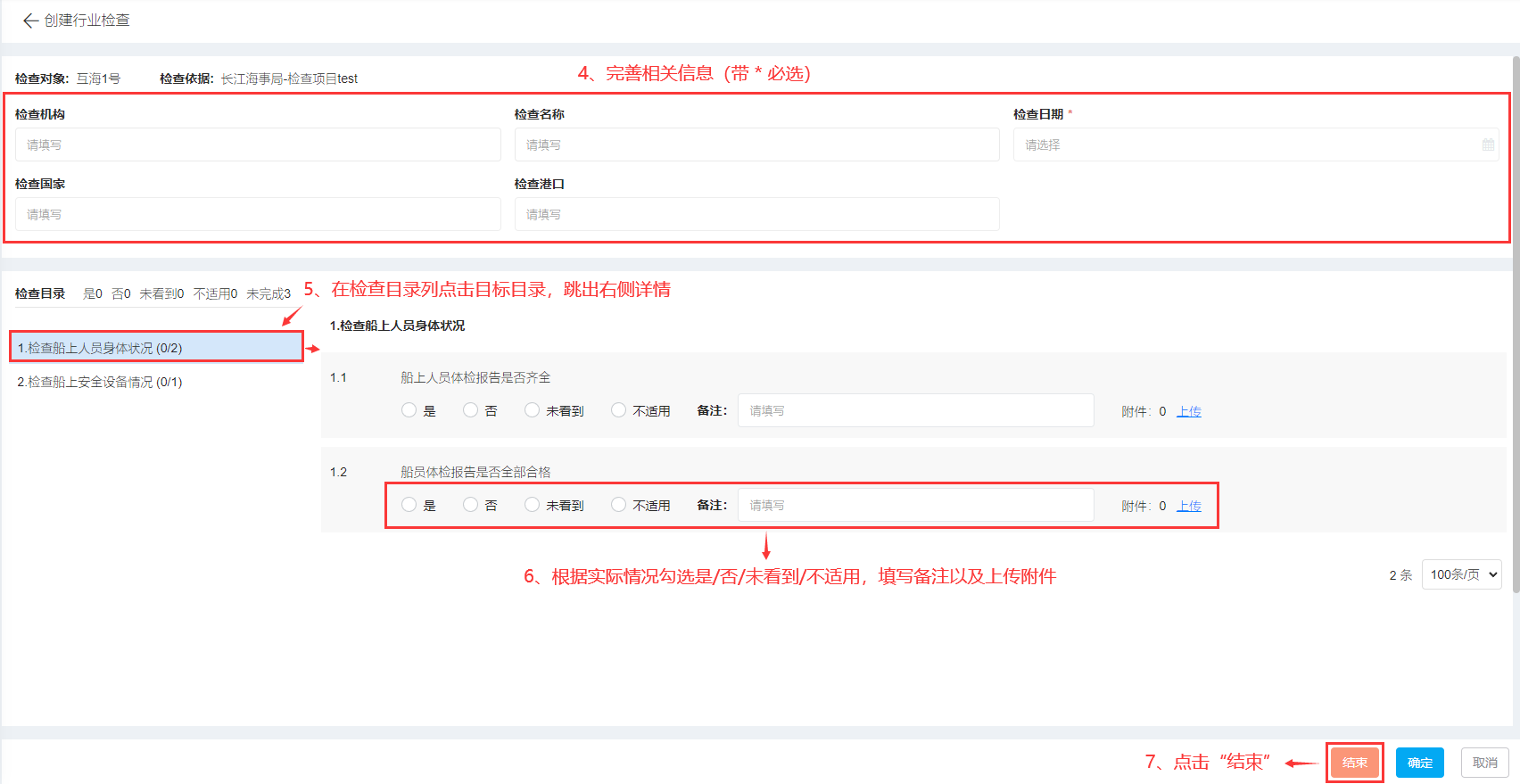Screen dimensions: 1520x784
Task: Open the 检查日期 date picker field
Action: 1256,144
